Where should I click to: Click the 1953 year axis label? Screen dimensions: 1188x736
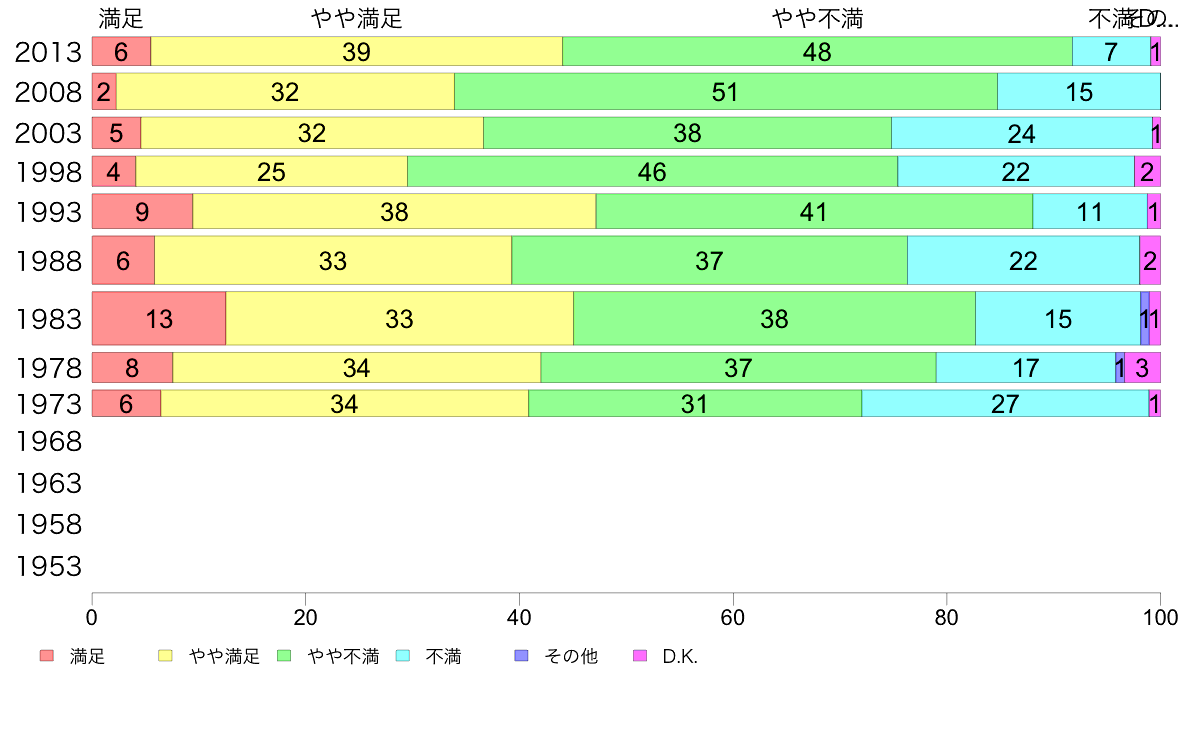coord(48,567)
